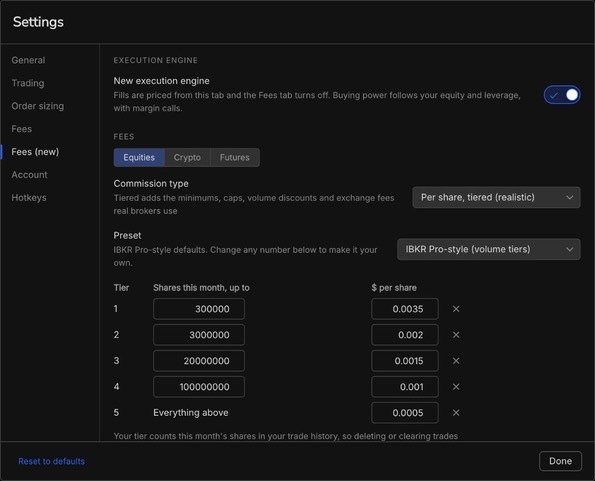595x481 pixels.
Task: Open the Fees settings section
Action: pyautogui.click(x=22, y=129)
